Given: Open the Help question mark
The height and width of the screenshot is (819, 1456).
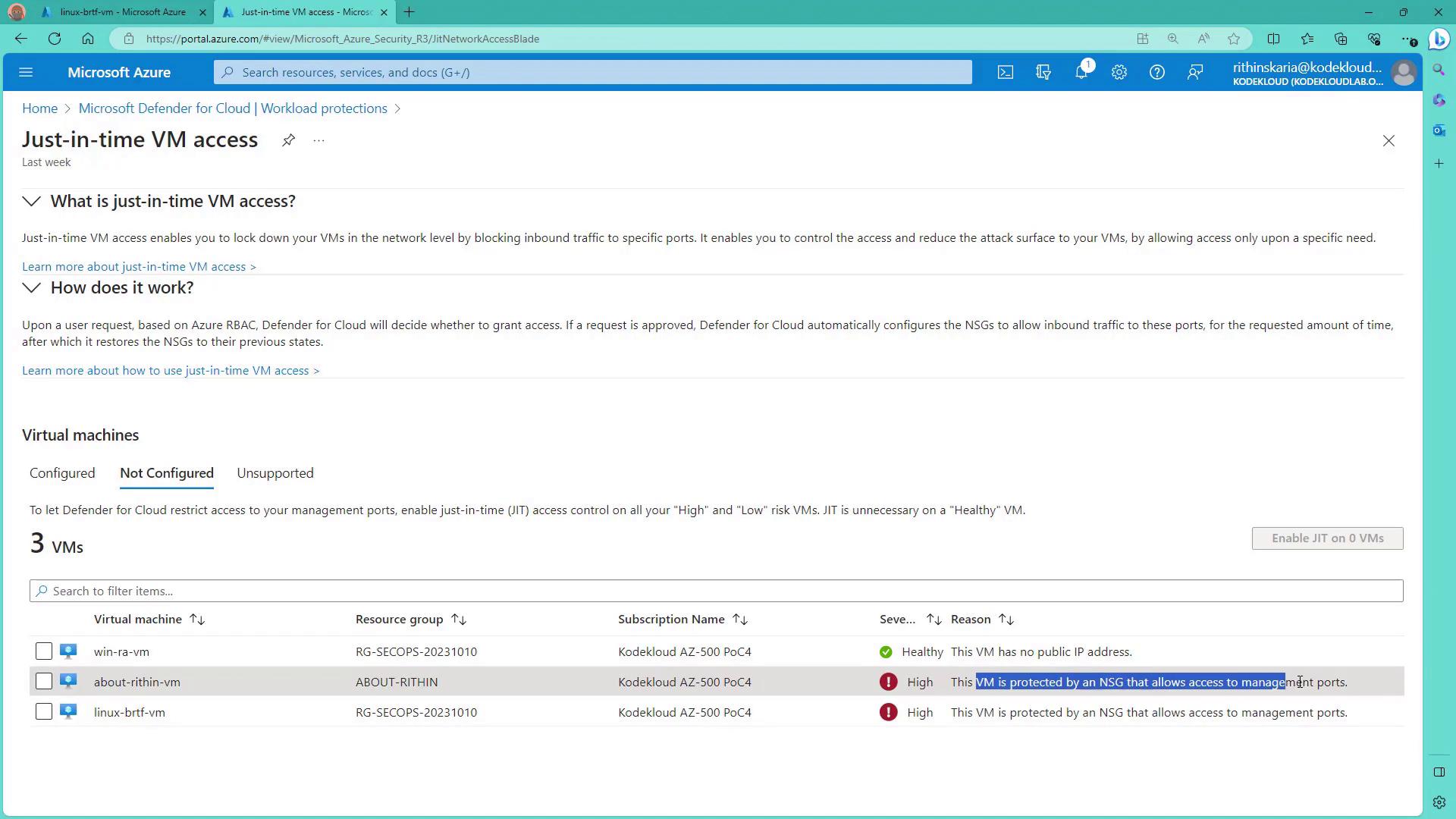Looking at the screenshot, I should (x=1156, y=72).
